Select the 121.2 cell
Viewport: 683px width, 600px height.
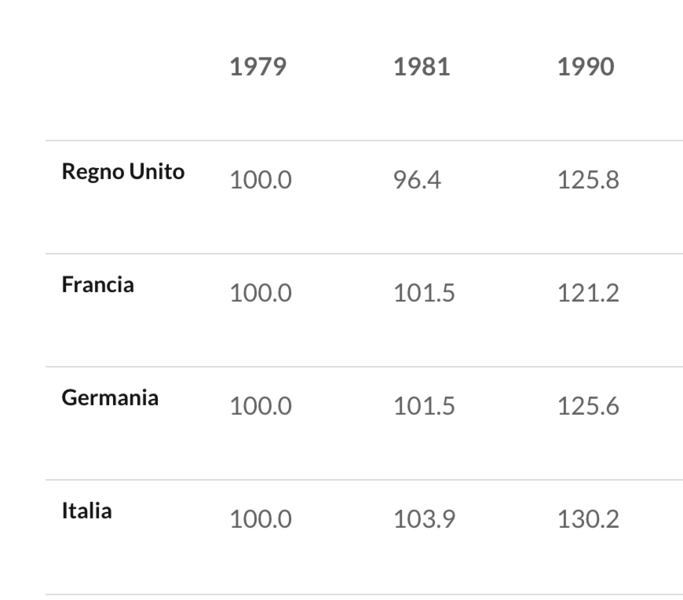[x=588, y=294]
